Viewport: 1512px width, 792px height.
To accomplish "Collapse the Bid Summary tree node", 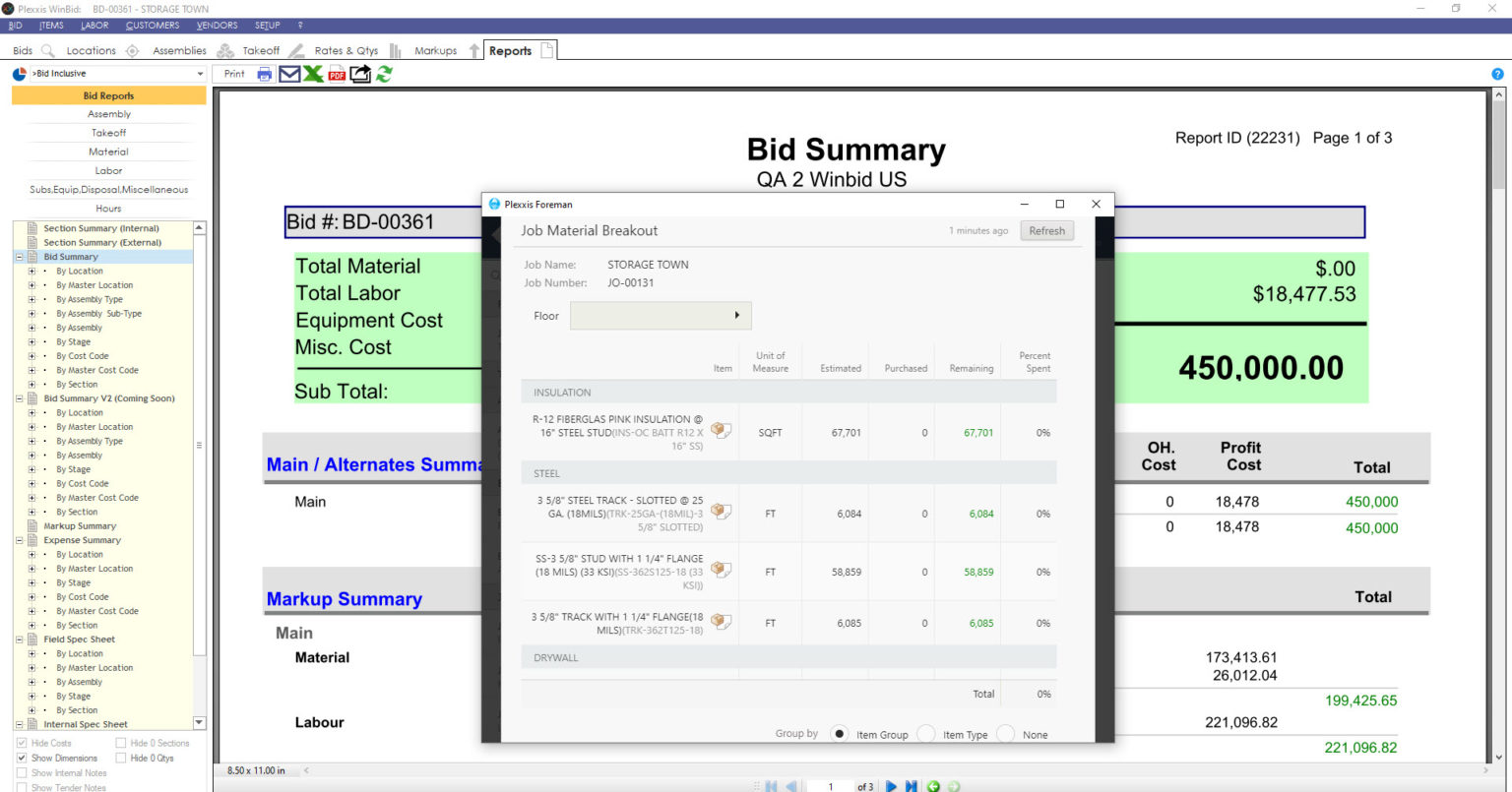I will (x=19, y=257).
